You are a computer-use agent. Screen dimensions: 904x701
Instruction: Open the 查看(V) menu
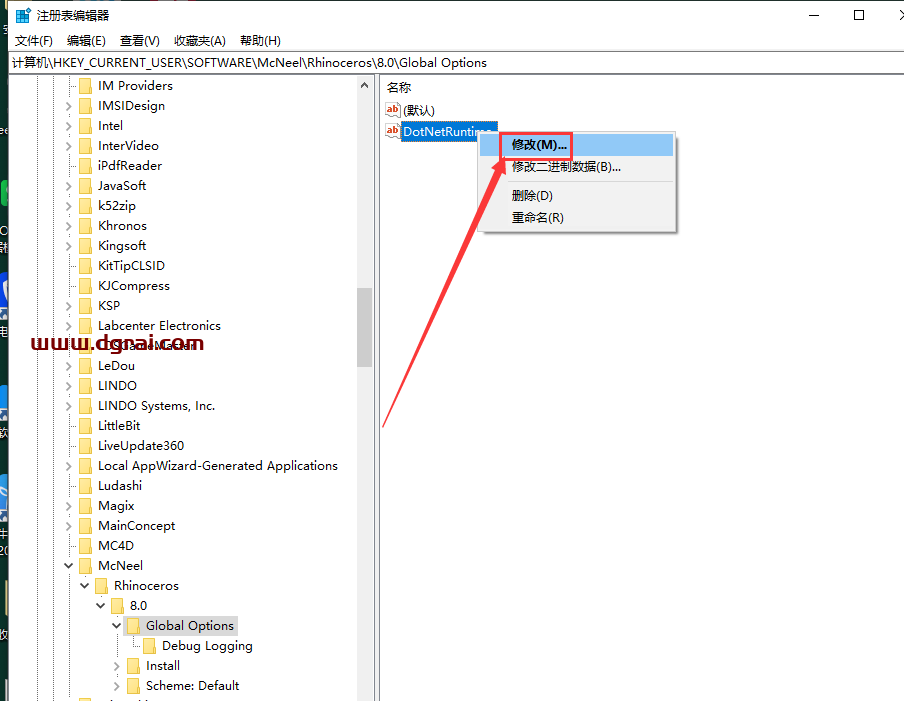[140, 41]
